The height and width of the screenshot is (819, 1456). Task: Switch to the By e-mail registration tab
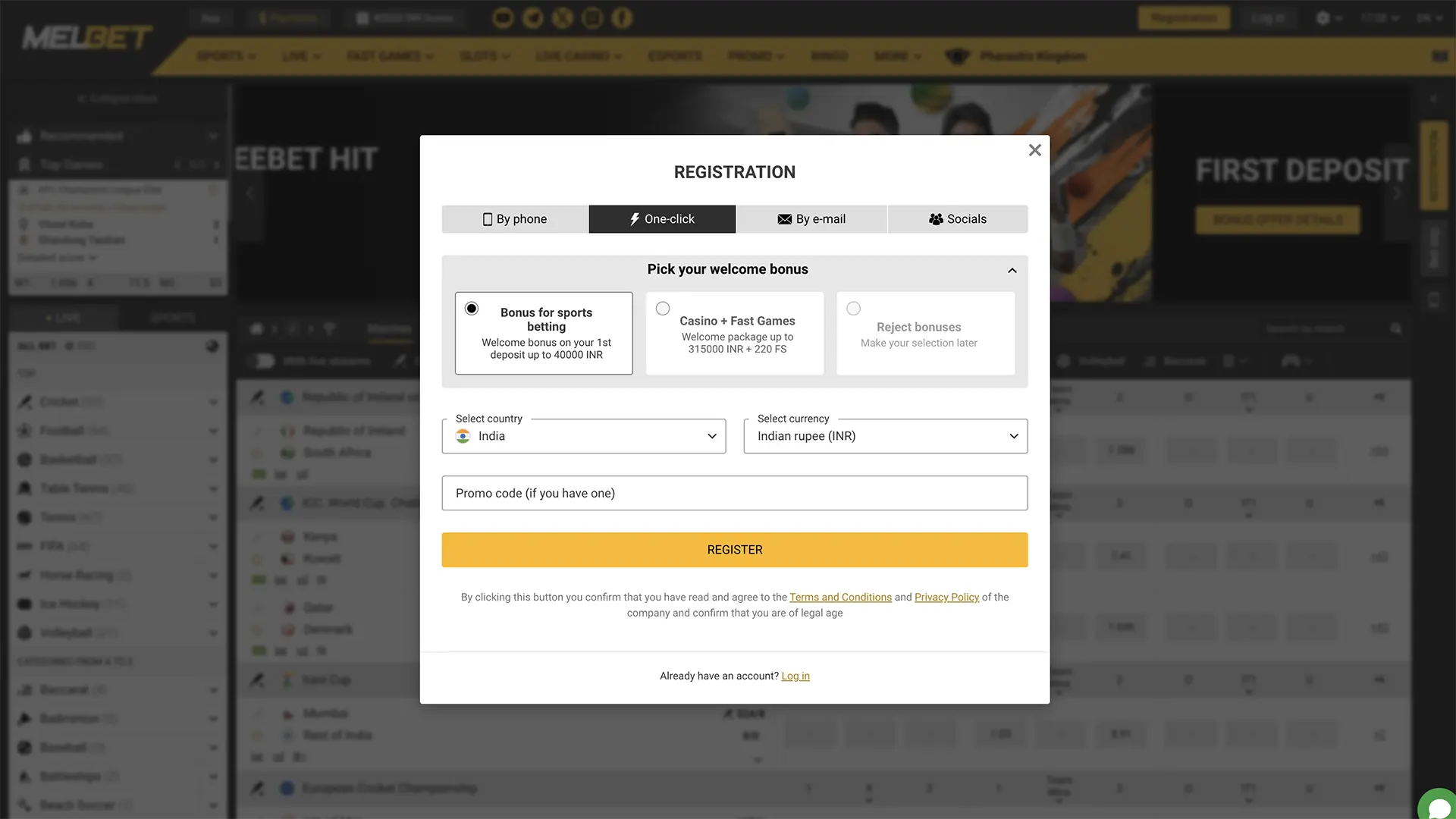pos(812,218)
